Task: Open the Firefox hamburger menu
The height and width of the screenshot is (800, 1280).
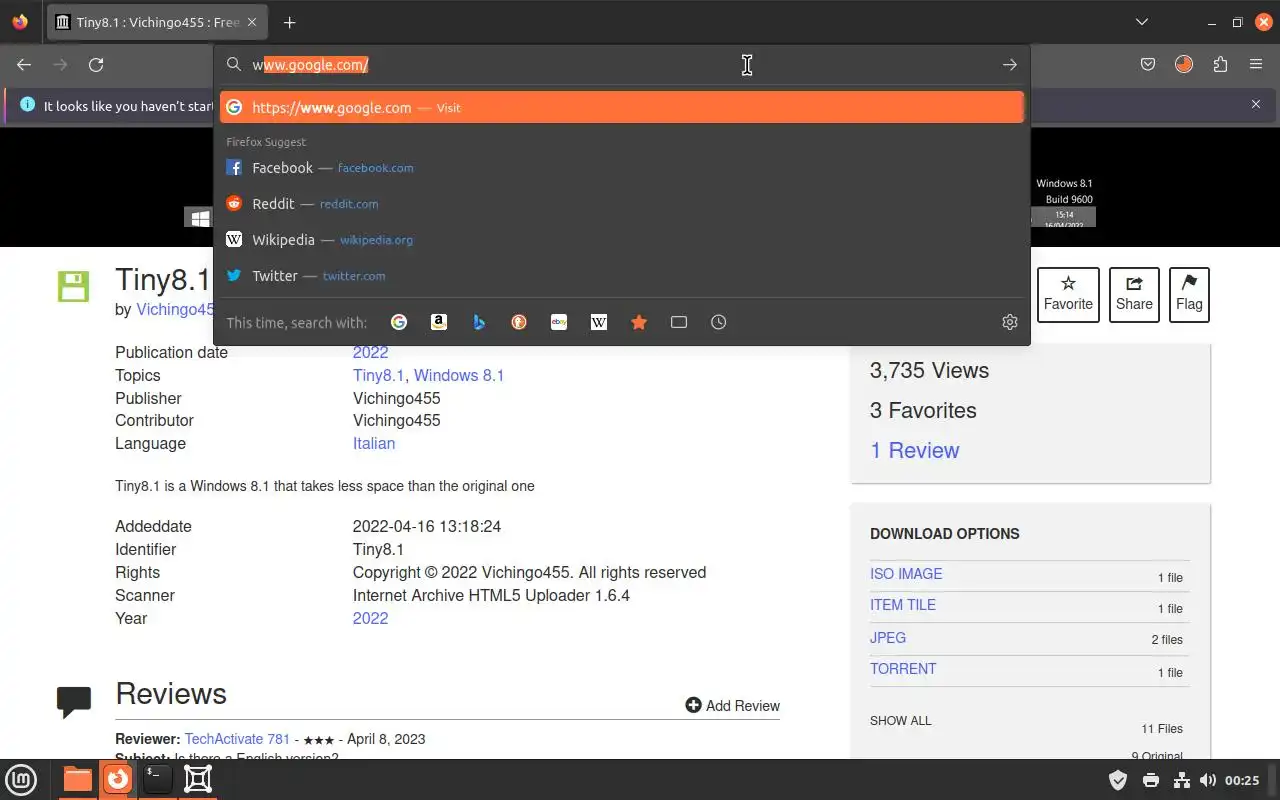Action: point(1256,65)
